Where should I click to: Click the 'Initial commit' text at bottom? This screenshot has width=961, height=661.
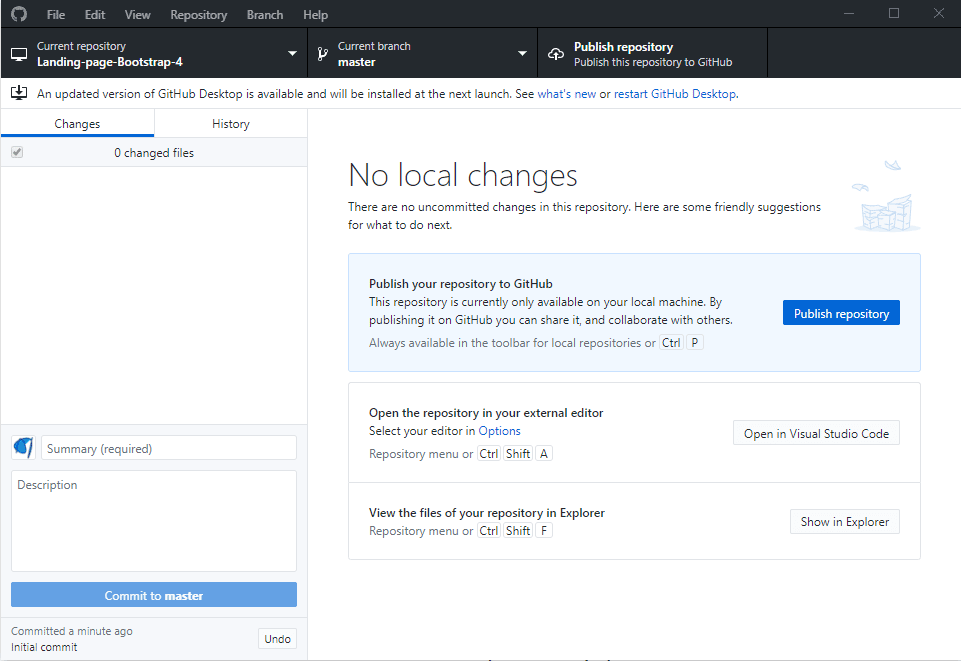44,647
